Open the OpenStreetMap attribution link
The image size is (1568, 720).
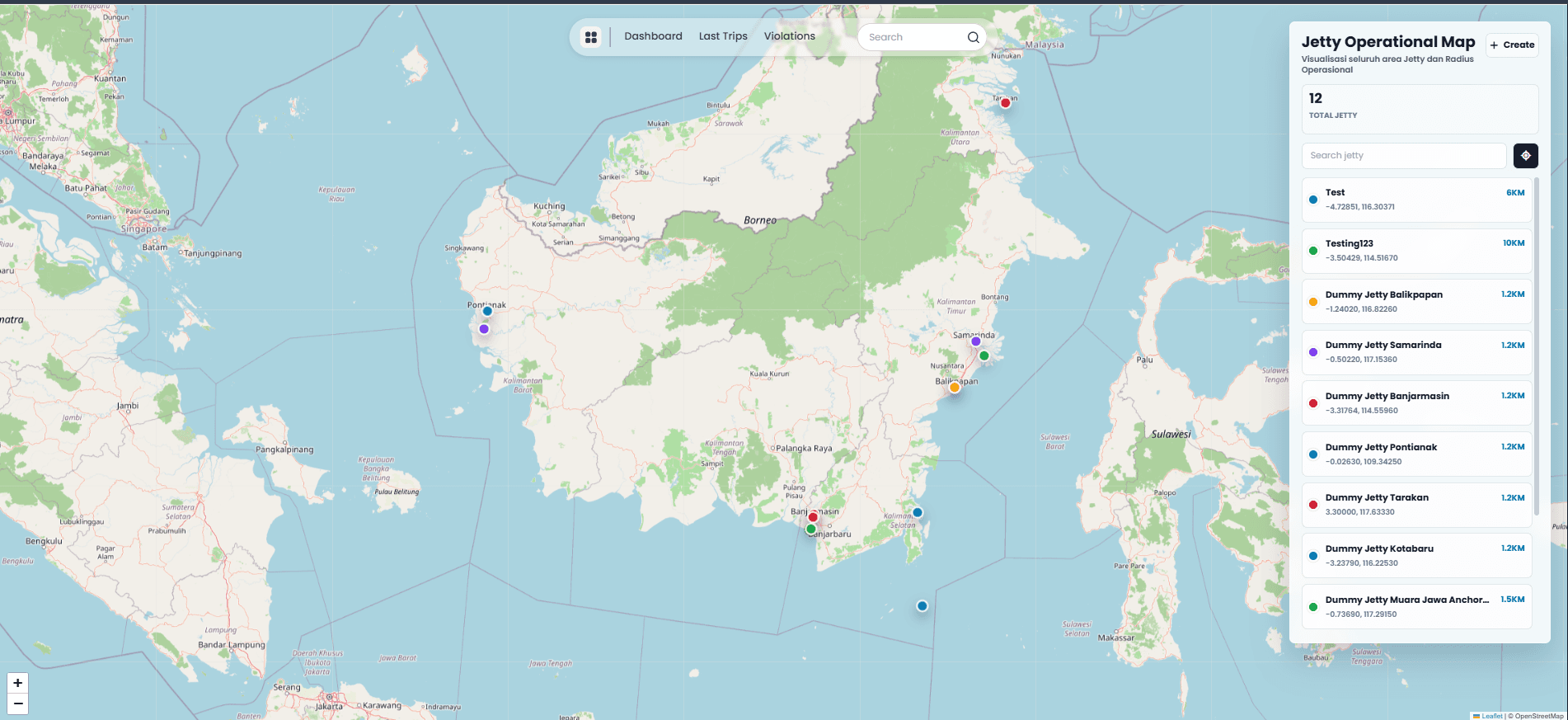point(1538,716)
